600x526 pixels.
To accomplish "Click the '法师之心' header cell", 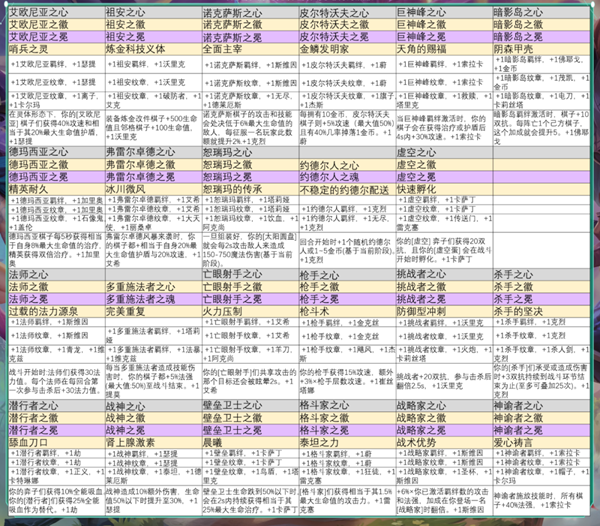I will [57, 274].
